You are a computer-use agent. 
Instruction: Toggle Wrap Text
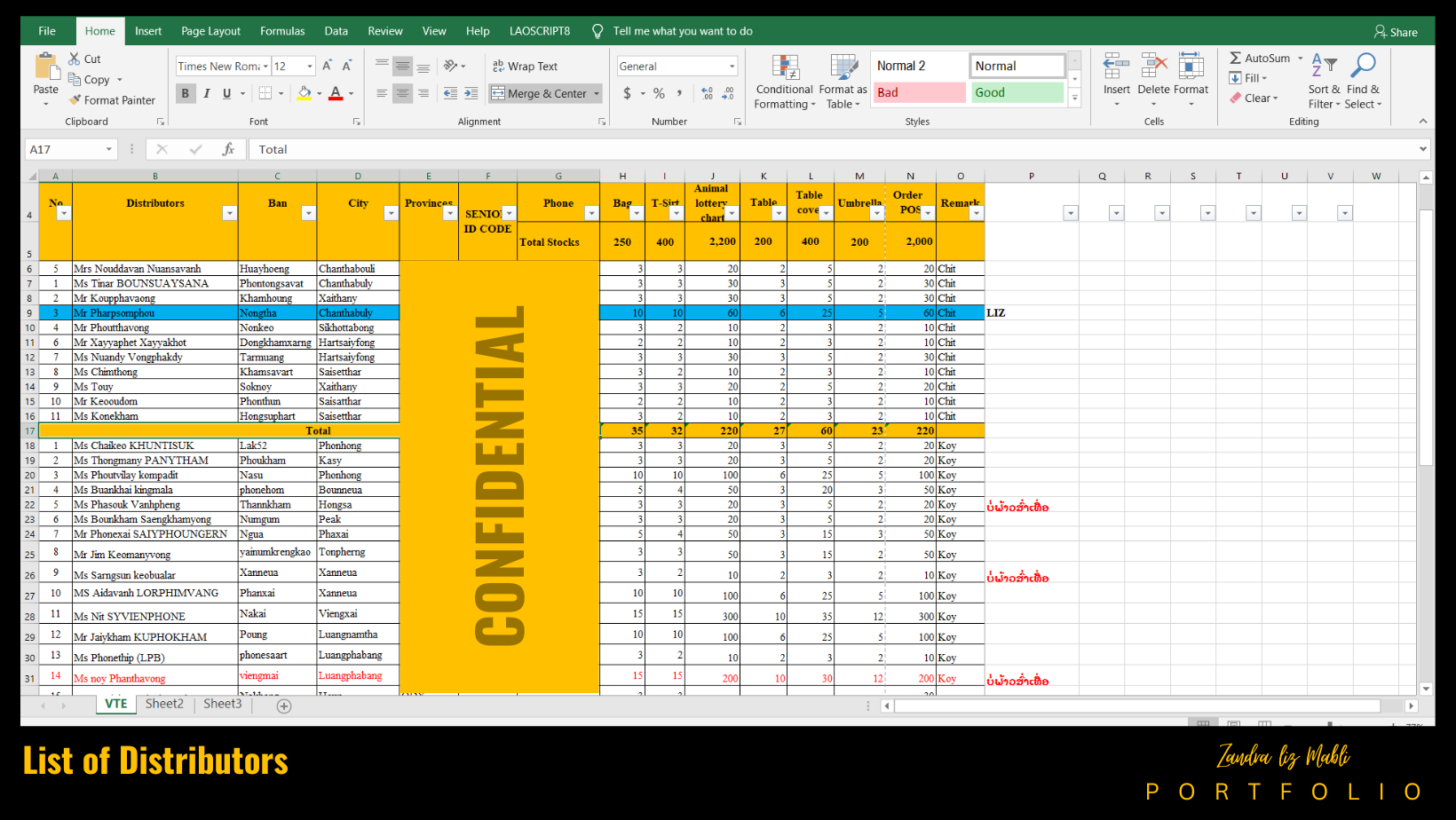tap(525, 67)
